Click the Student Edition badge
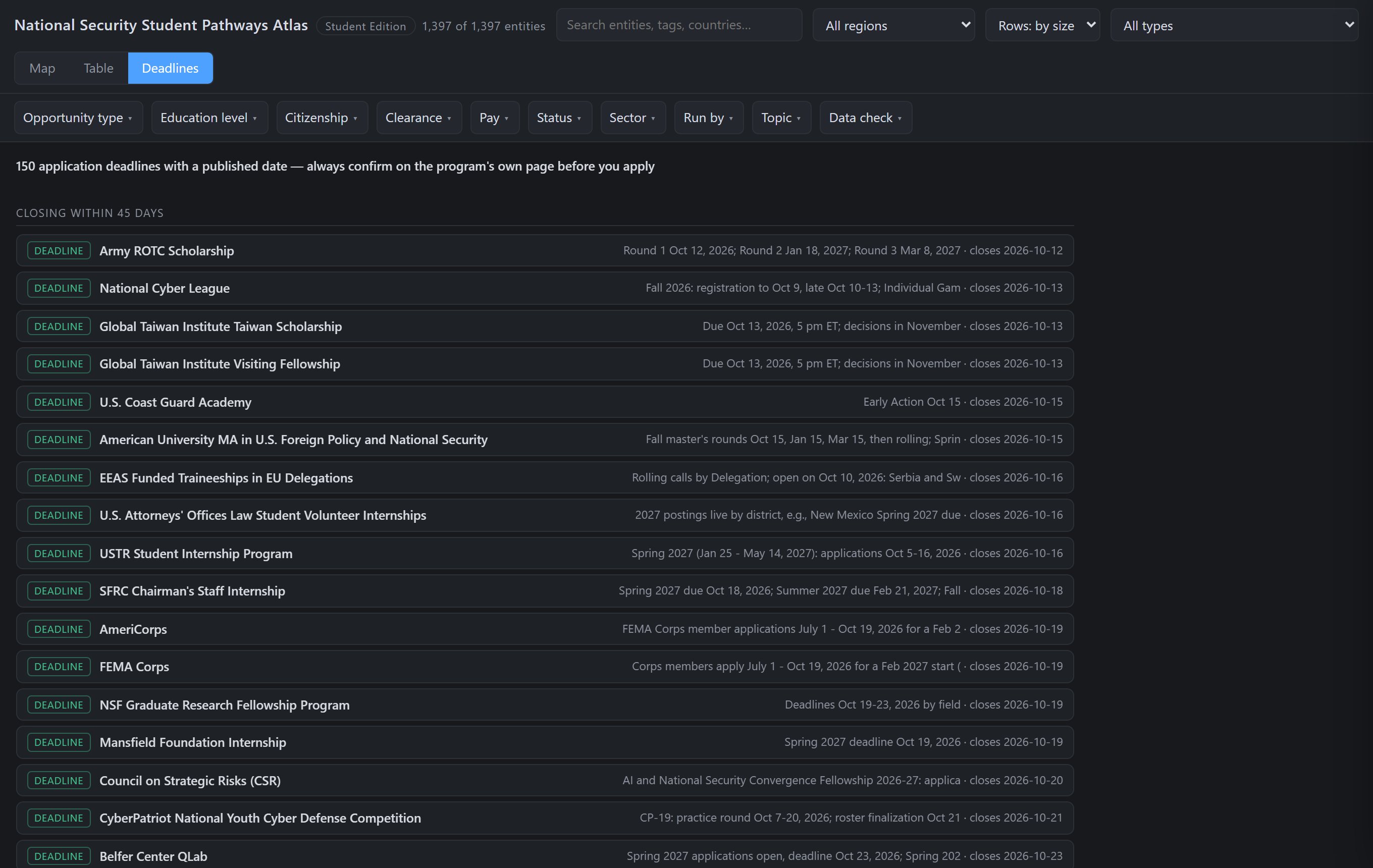Viewport: 1373px width, 868px height. (x=365, y=26)
